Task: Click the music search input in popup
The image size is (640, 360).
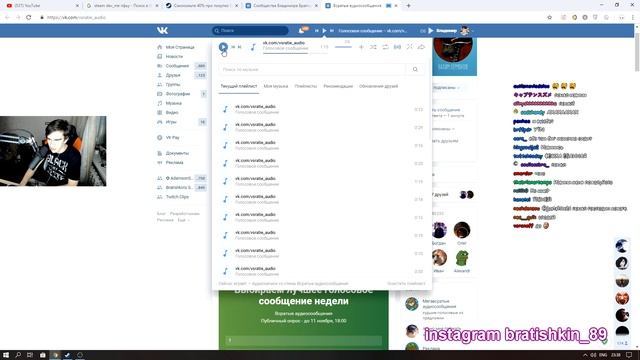Action: click(313, 69)
